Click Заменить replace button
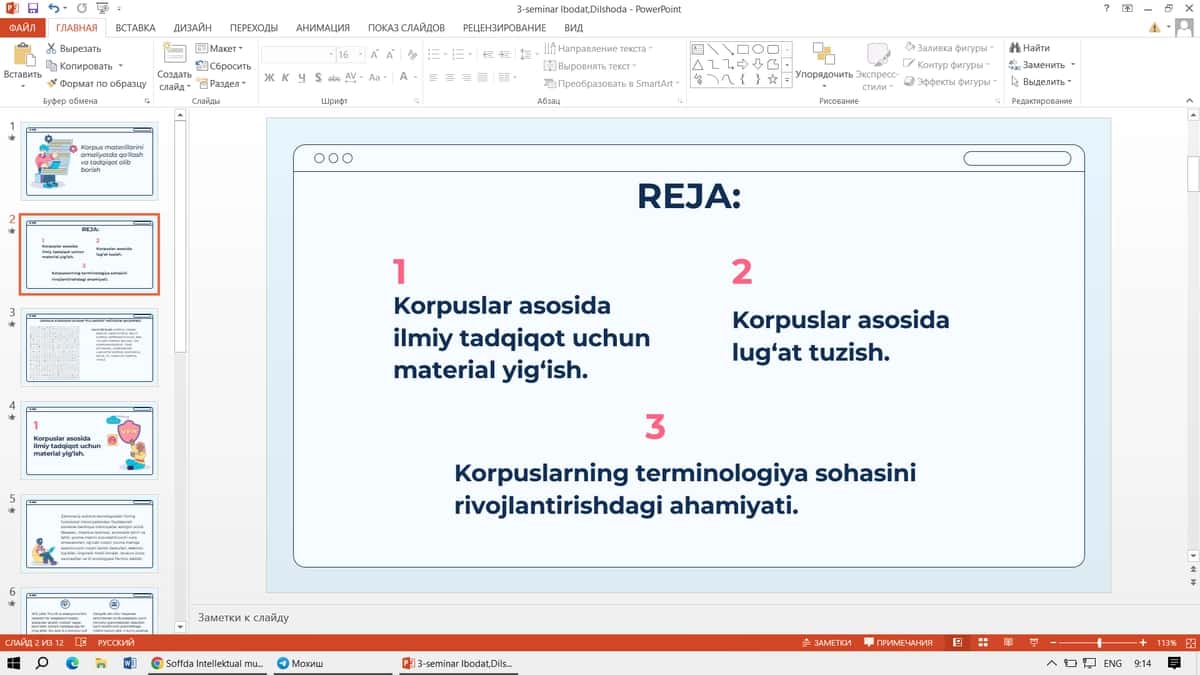 click(x=1040, y=65)
